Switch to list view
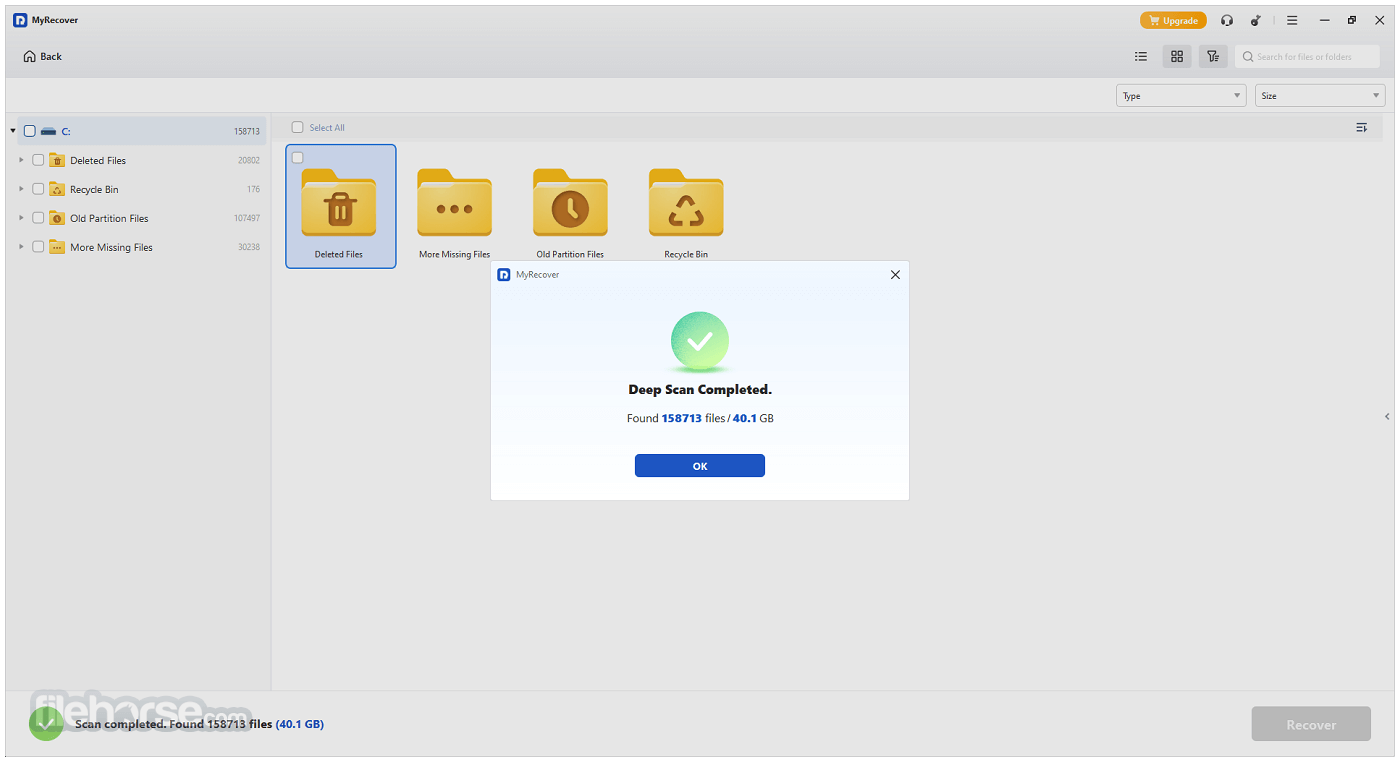This screenshot has width=1400, height=762. tap(1141, 57)
